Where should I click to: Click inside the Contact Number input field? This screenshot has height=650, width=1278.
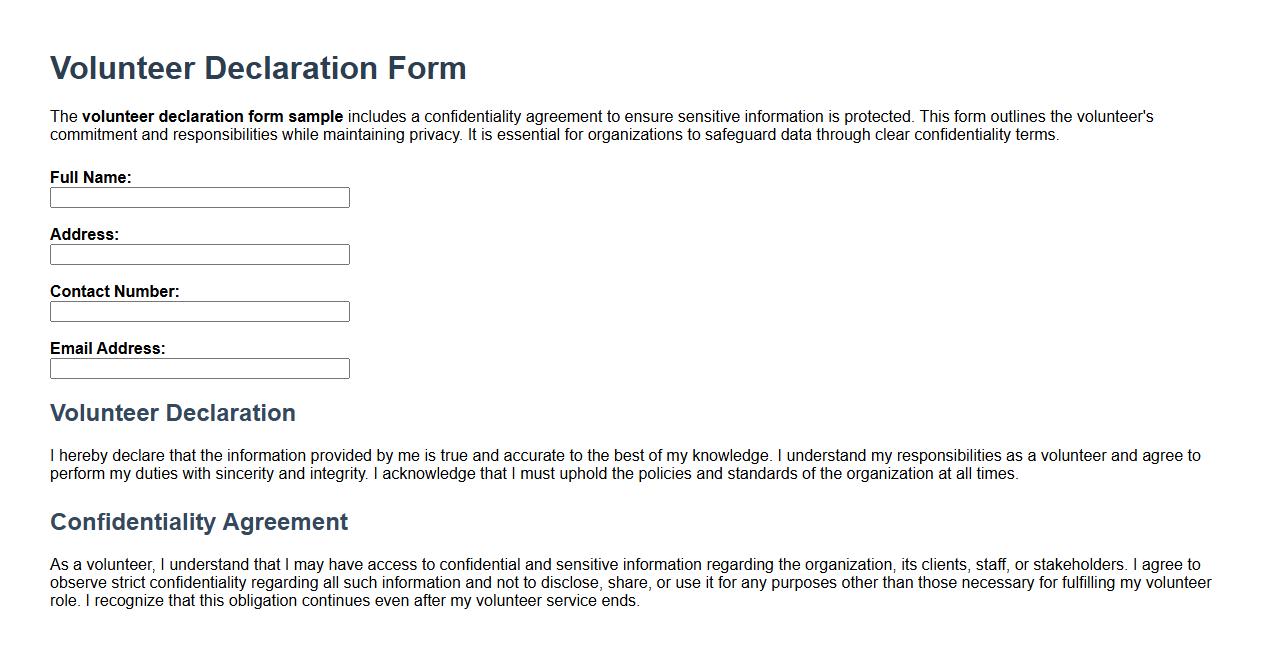199,311
